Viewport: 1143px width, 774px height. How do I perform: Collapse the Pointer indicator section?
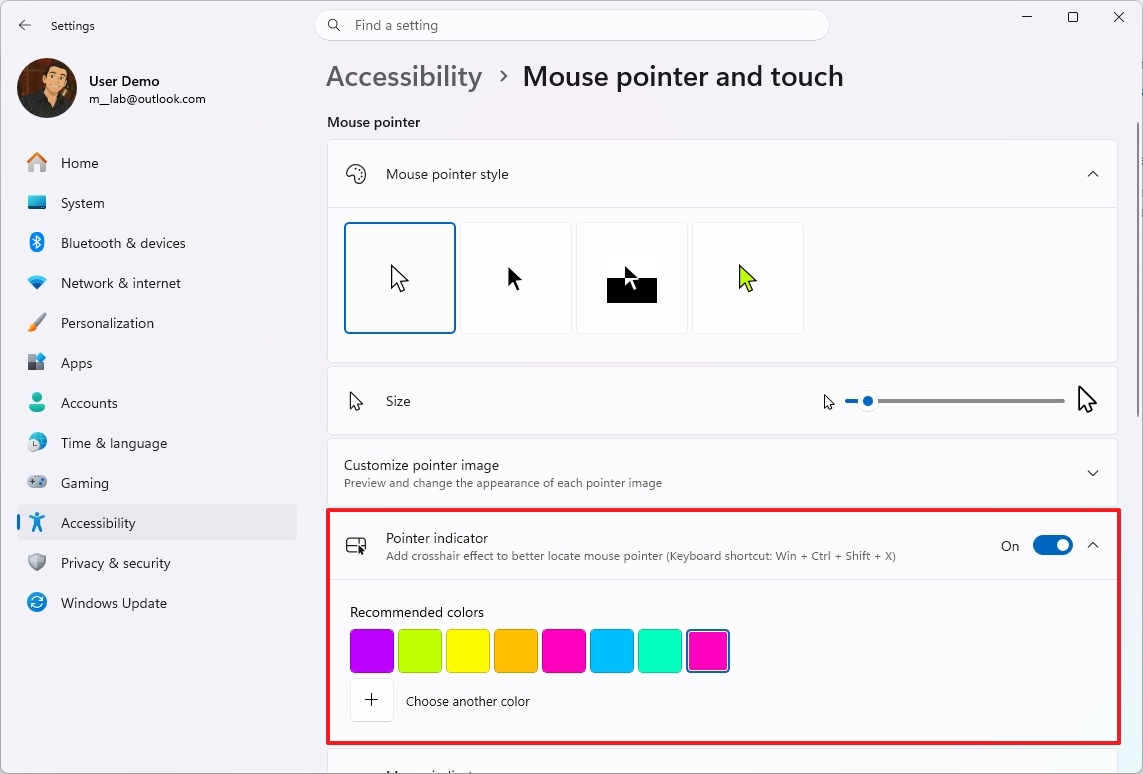pyautogui.click(x=1093, y=545)
